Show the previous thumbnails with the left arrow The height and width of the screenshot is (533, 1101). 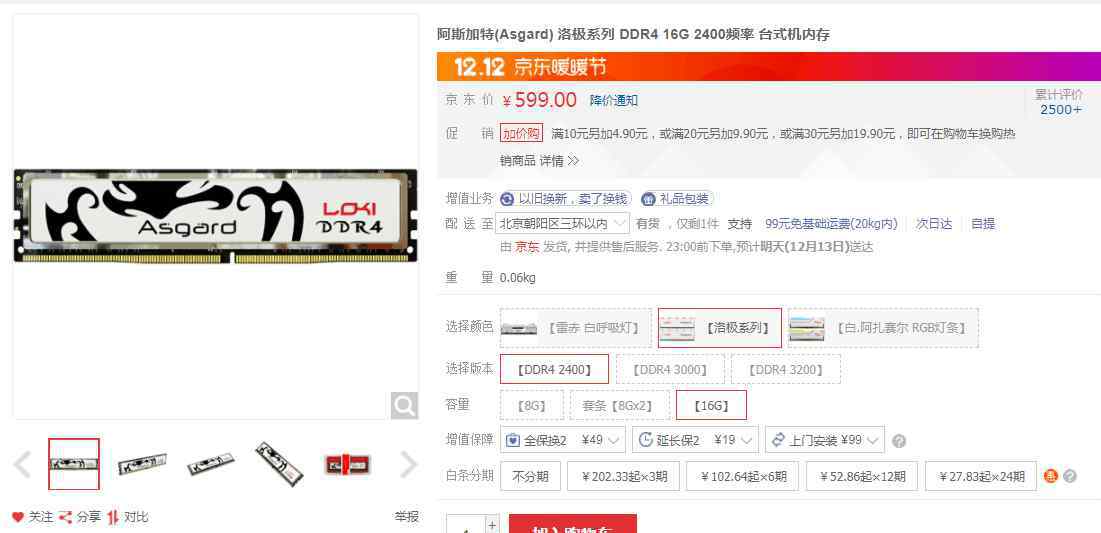22,464
